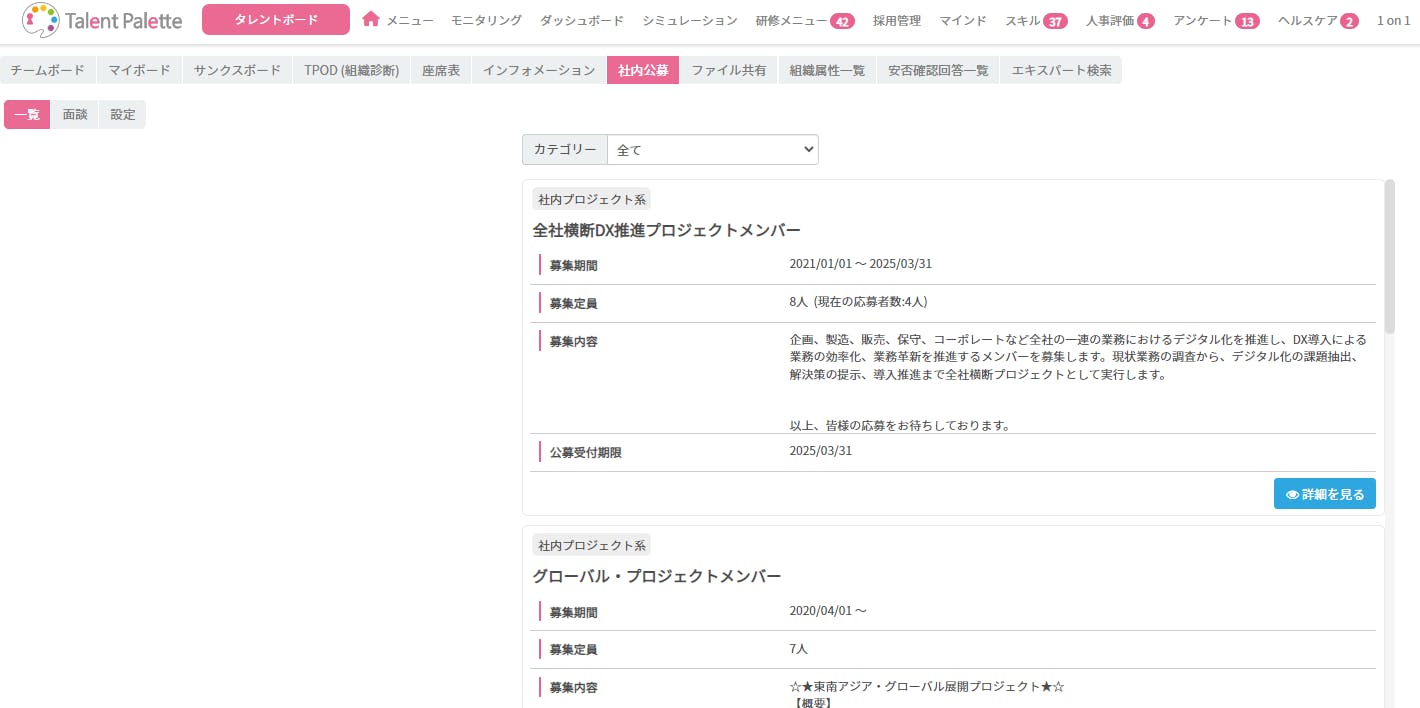This screenshot has width=1420, height=708.
Task: Open the TPOD (組織診断) tab
Action: pyautogui.click(x=351, y=70)
